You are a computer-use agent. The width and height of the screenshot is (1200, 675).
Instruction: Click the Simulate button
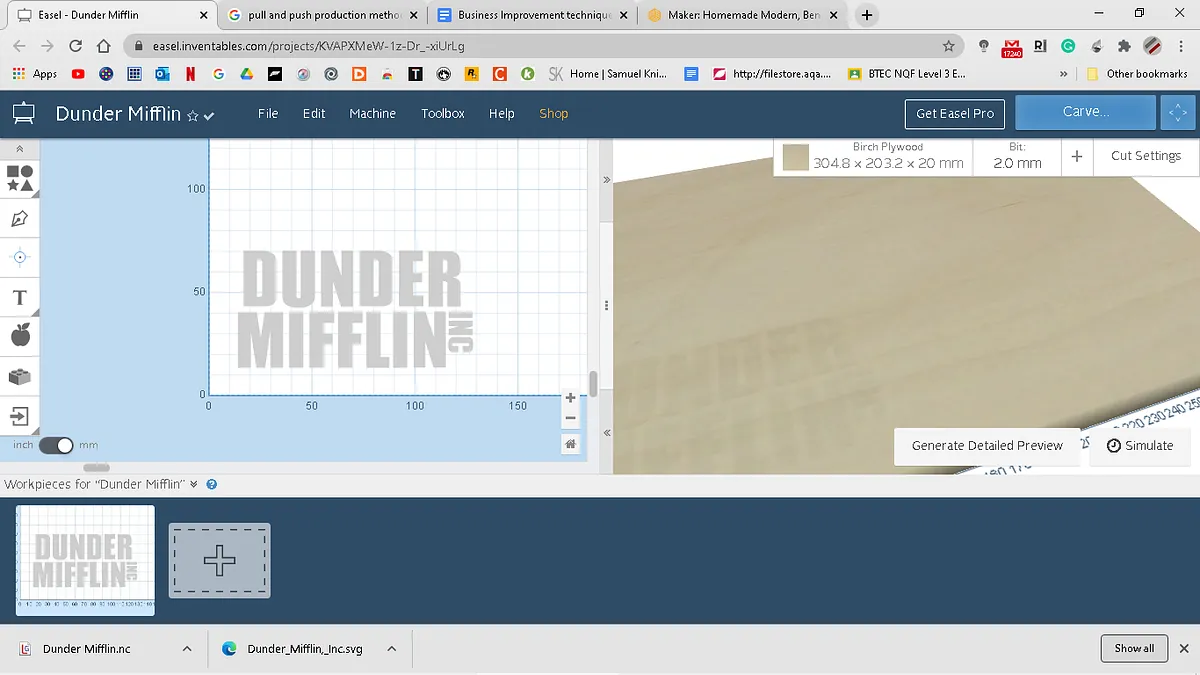1139,446
